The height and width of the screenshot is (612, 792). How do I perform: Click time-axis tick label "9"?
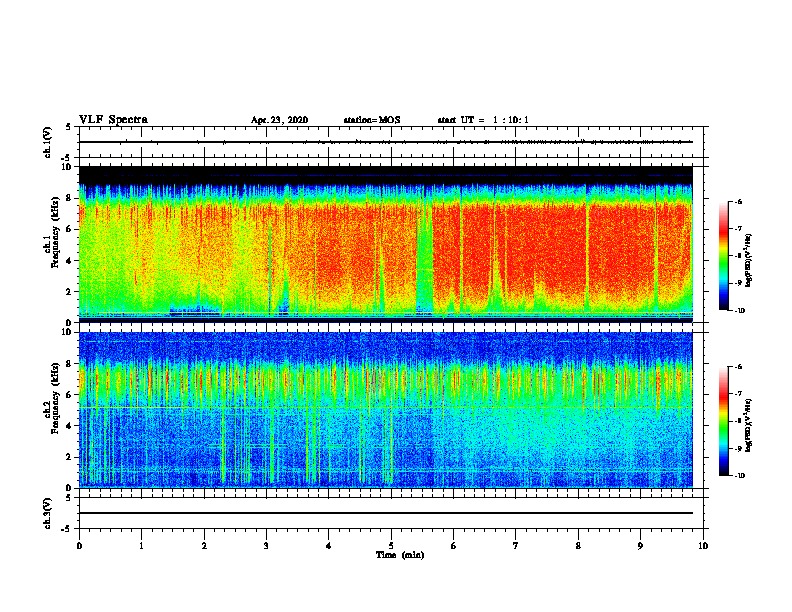click(x=640, y=546)
